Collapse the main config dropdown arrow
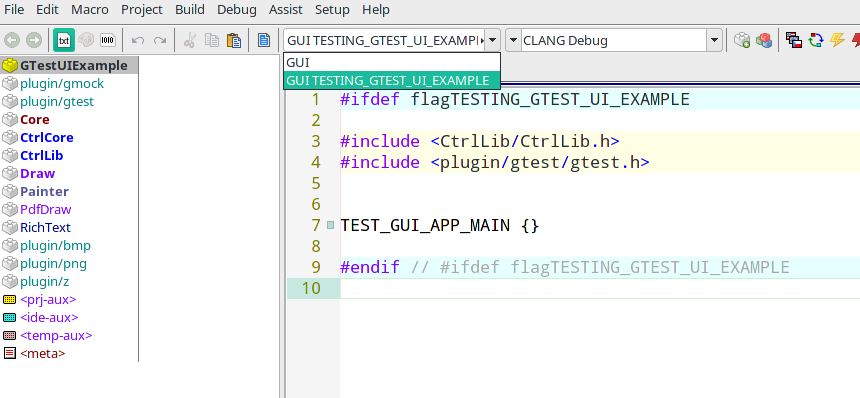Viewport: 860px width, 398px height. point(493,40)
